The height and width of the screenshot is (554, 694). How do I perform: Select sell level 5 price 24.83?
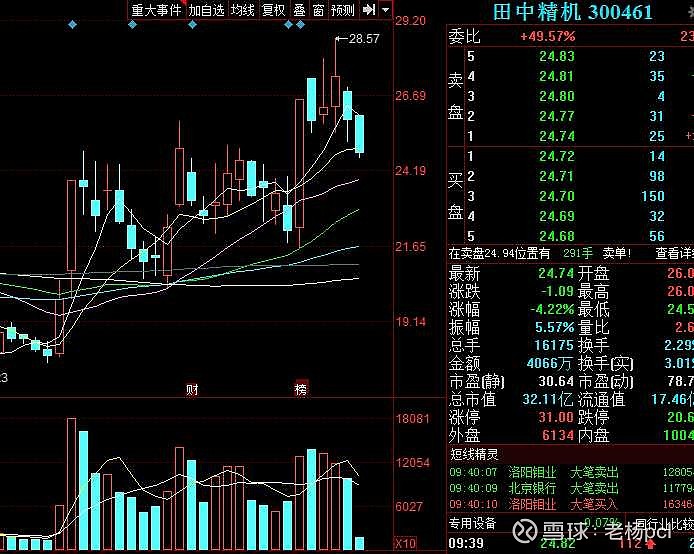tap(557, 57)
